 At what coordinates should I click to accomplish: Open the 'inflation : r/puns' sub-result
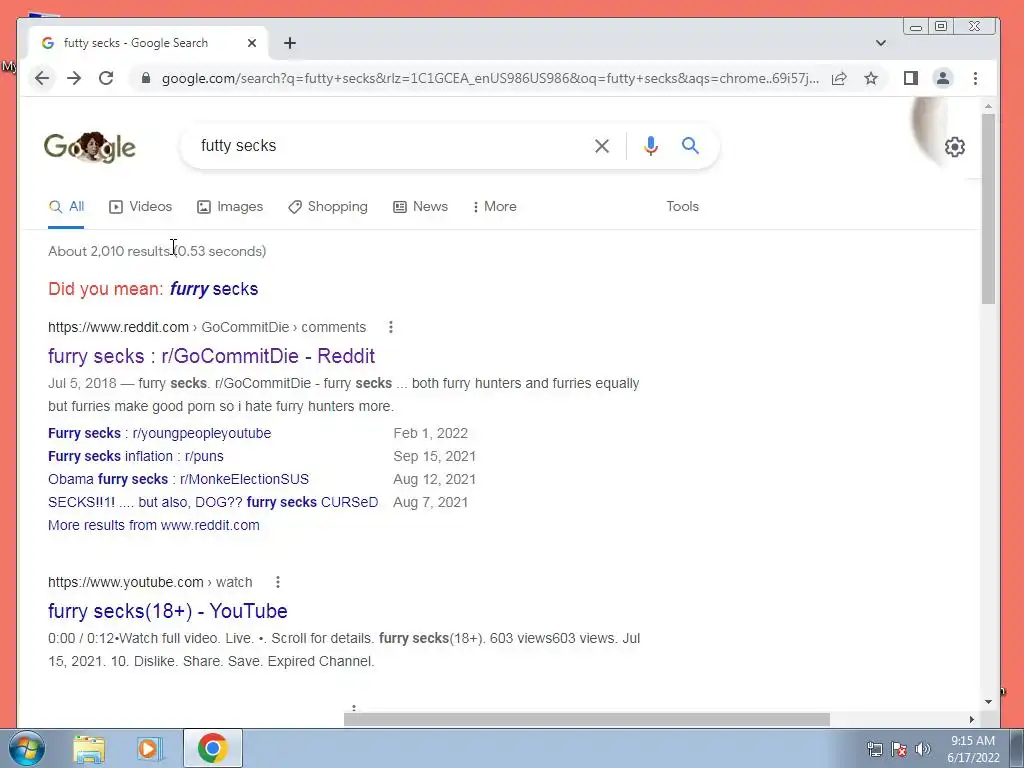136,456
